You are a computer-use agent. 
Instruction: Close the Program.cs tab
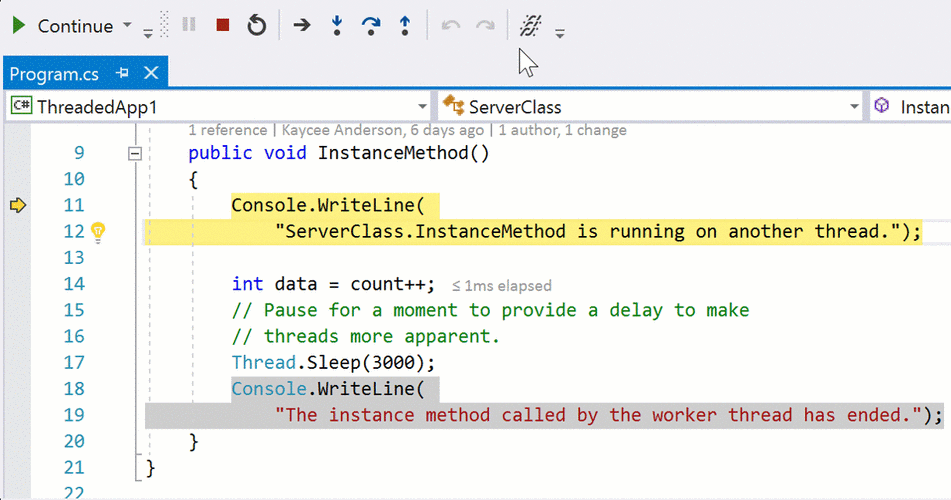(x=151, y=73)
